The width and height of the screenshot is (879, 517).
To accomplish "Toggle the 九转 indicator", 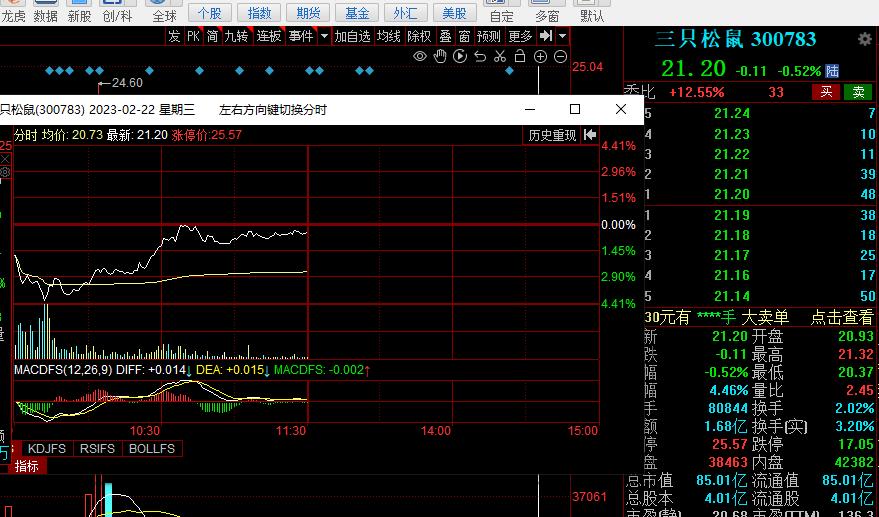I will [x=236, y=36].
